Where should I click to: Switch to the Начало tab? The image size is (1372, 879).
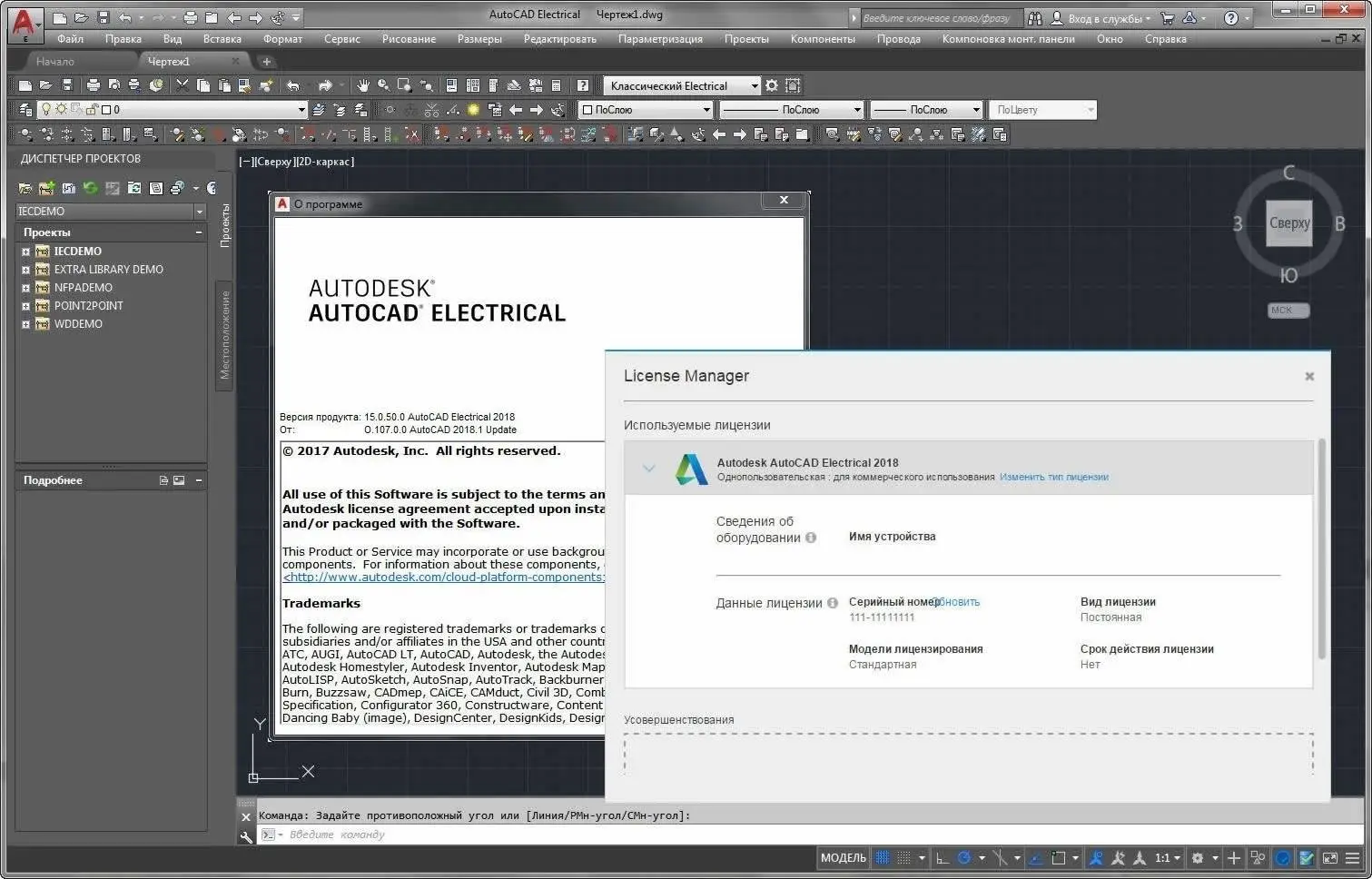pyautogui.click(x=55, y=61)
